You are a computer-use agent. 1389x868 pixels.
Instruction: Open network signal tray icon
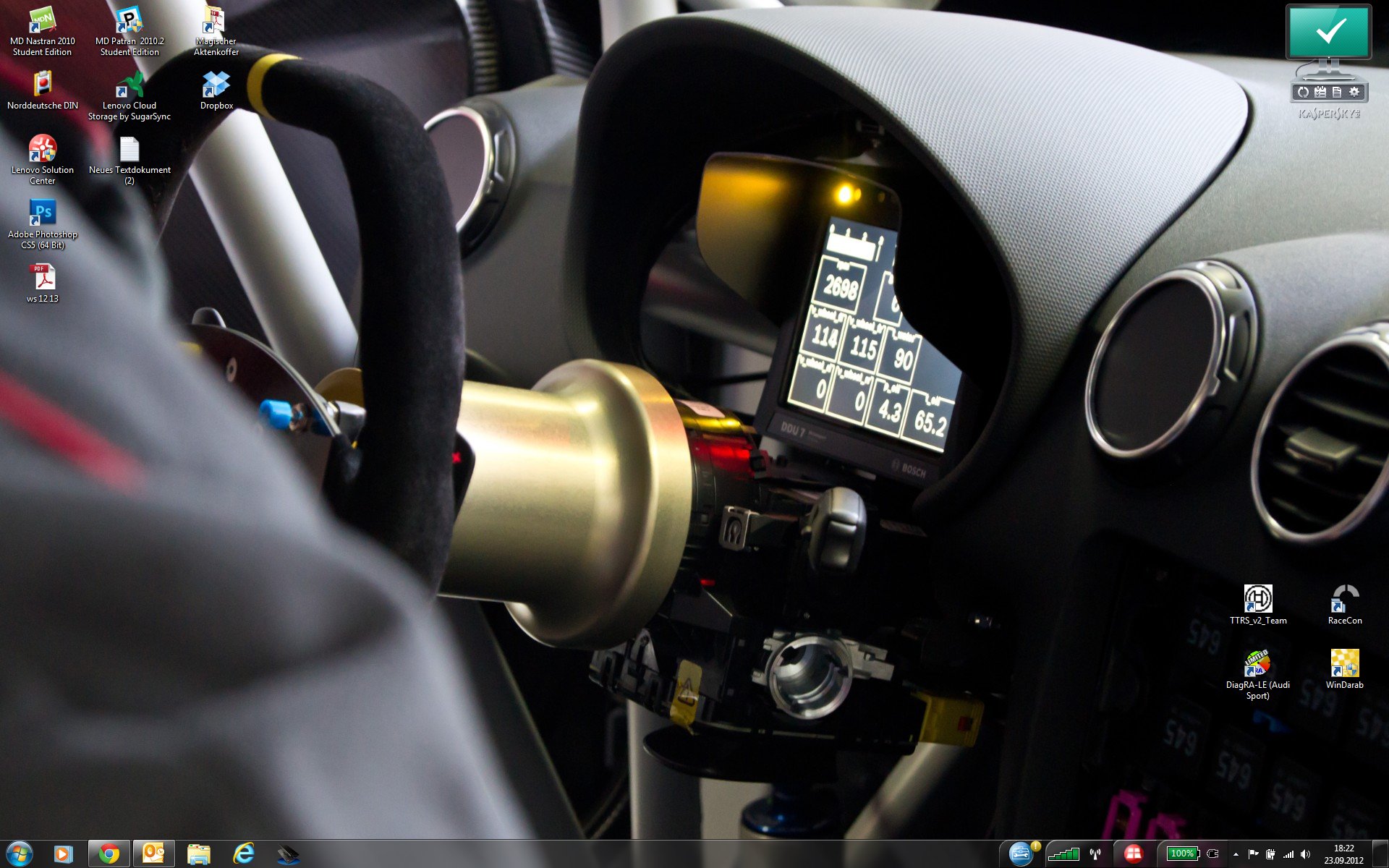1288,854
